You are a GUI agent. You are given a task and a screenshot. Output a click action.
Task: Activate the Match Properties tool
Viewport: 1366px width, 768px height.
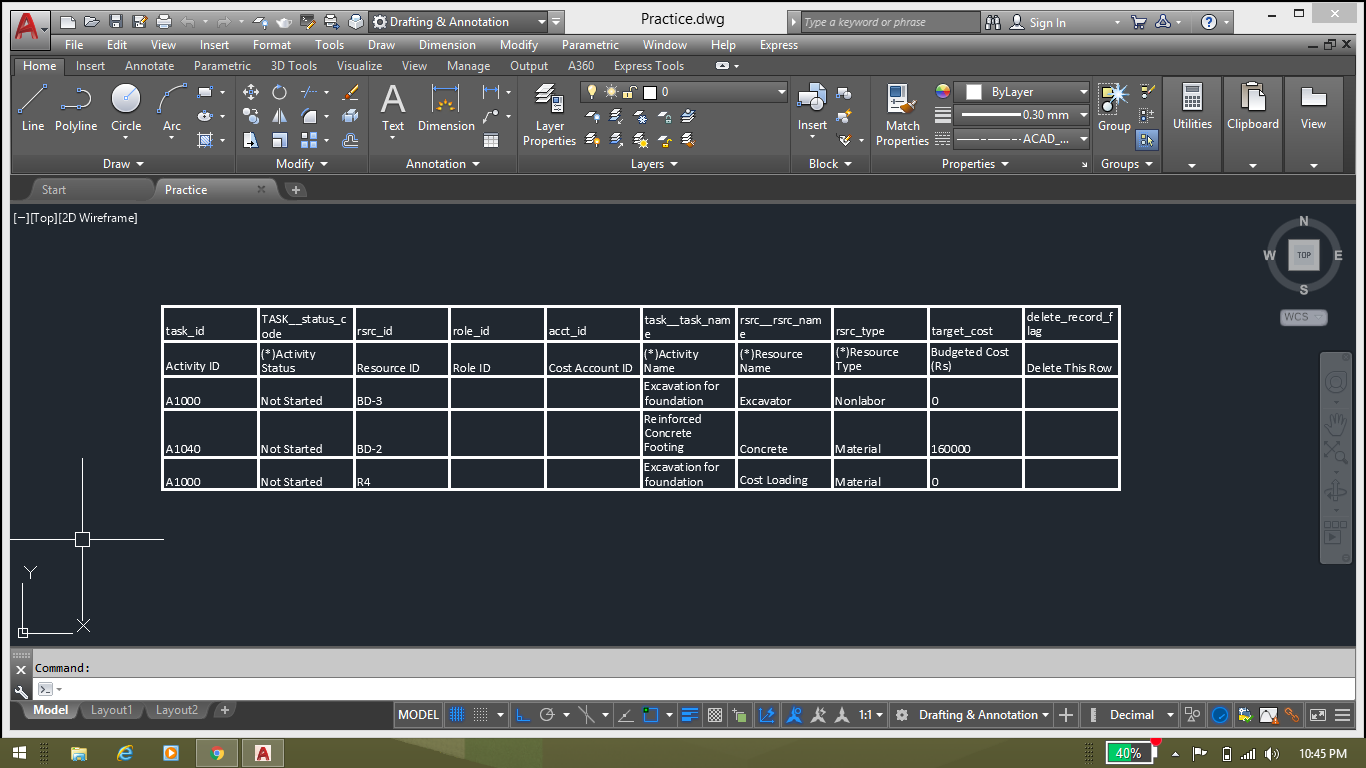(901, 113)
